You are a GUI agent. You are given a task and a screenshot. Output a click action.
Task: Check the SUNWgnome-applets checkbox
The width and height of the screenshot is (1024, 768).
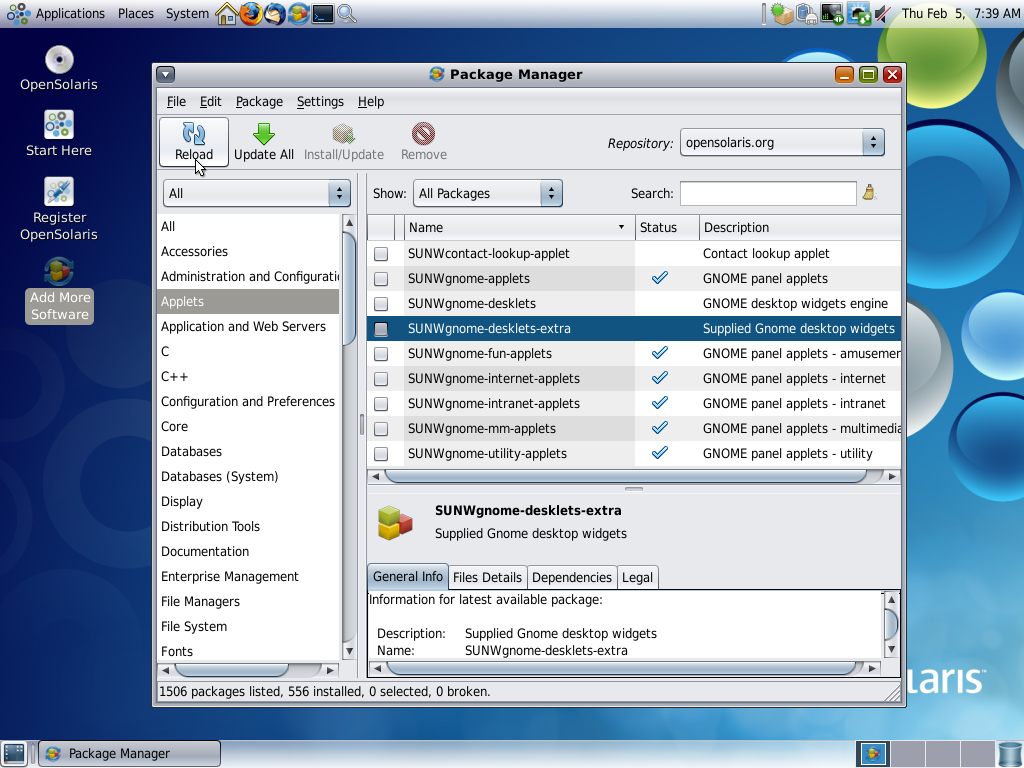(x=381, y=279)
